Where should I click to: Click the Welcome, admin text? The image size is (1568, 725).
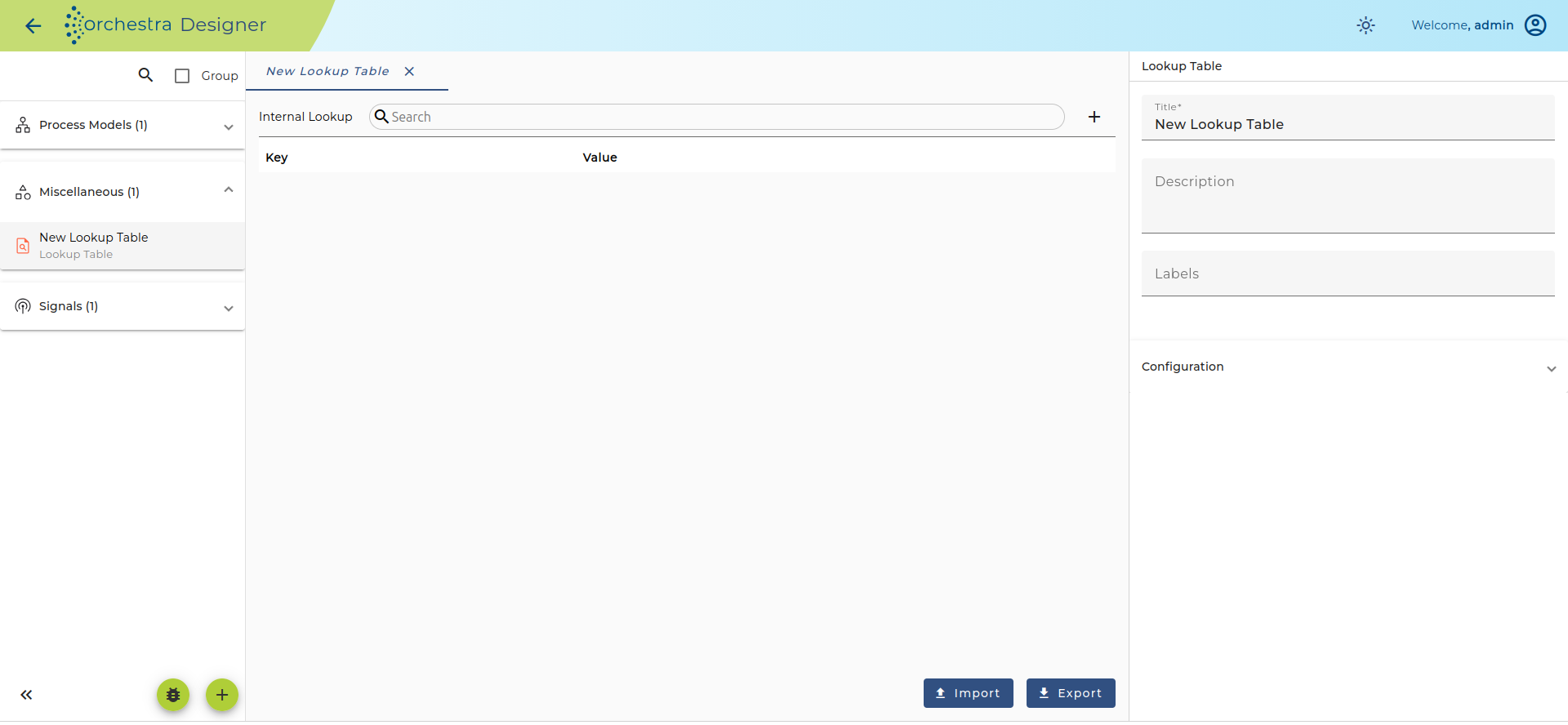1463,25
